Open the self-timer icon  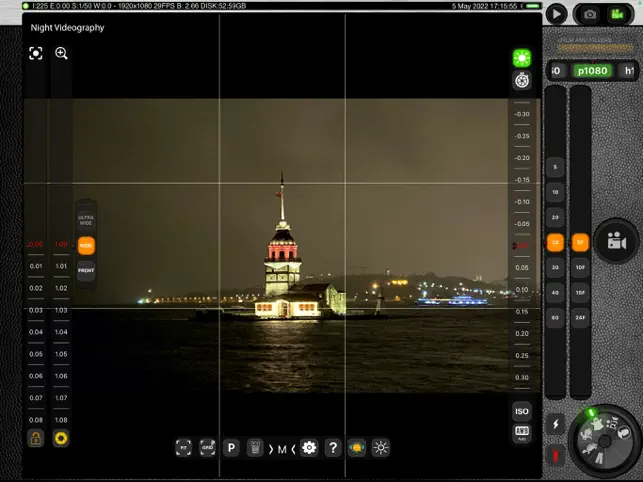pos(521,81)
